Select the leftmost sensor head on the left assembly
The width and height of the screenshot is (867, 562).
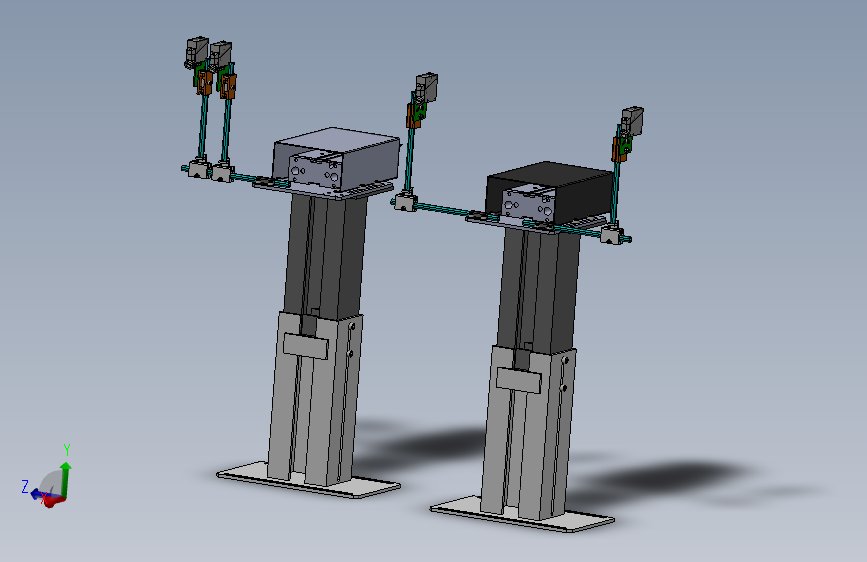pos(196,52)
